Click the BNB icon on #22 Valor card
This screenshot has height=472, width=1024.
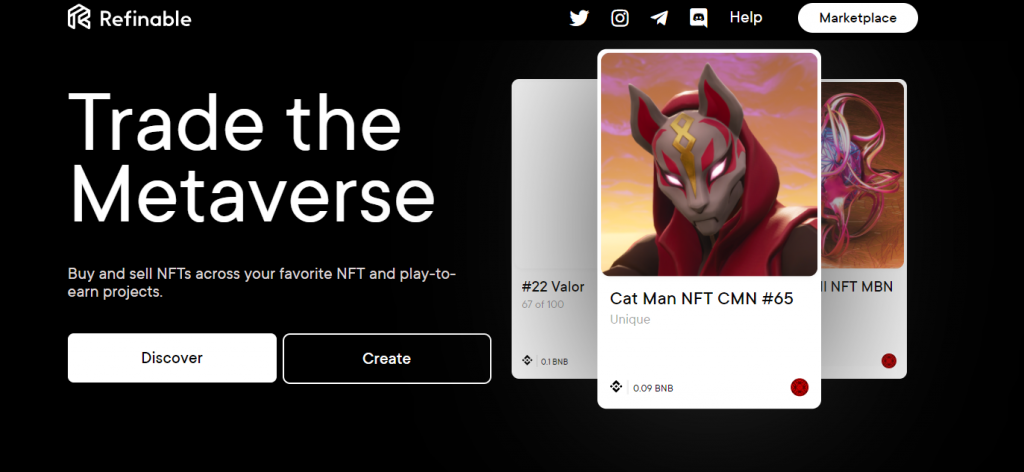(527, 360)
